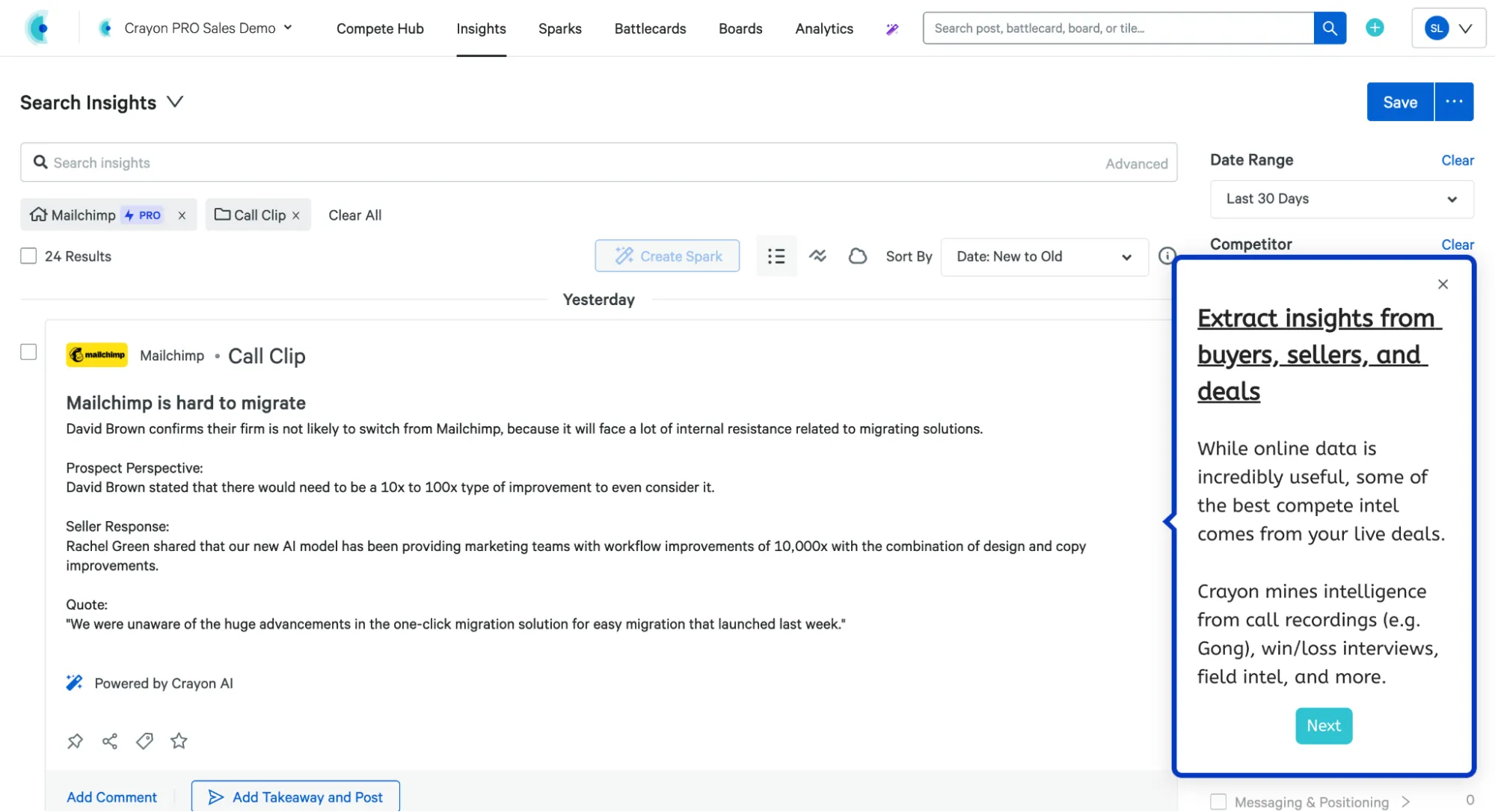Enable the Messaging & Positioning checkbox
The height and width of the screenshot is (812, 1495).
(x=1218, y=802)
